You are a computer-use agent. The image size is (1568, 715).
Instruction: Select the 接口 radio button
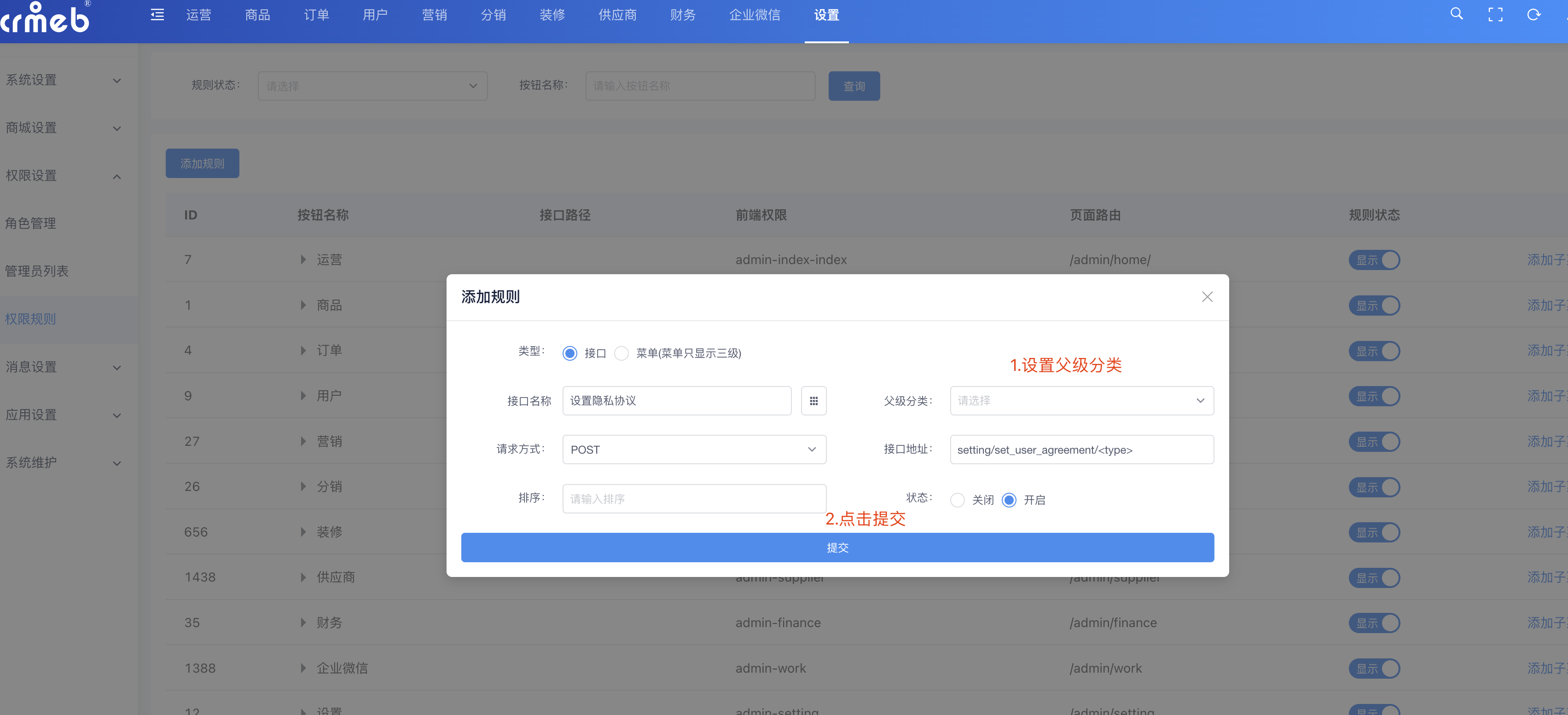pos(570,353)
